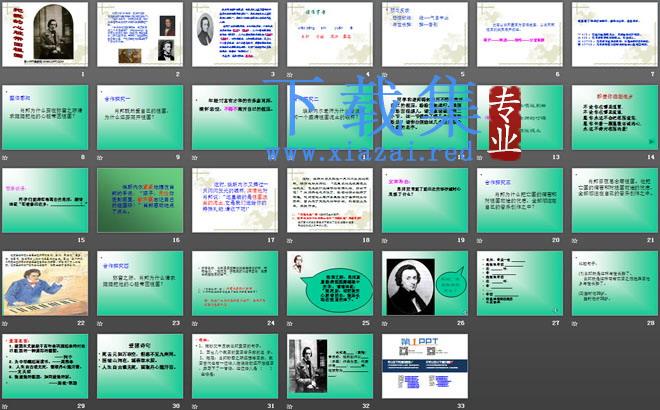Screen dimensions: 660x410
Task: Select slide 6 thumbnail
Action: (x=520, y=34)
